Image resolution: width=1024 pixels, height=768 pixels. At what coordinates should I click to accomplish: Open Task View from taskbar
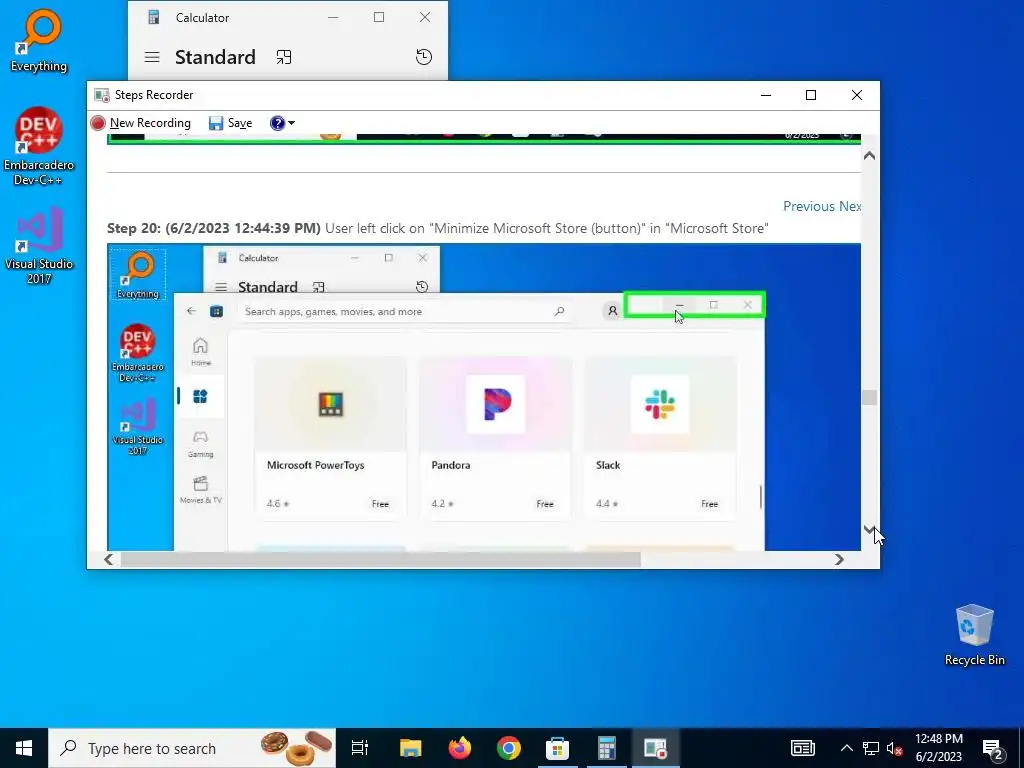[x=360, y=748]
